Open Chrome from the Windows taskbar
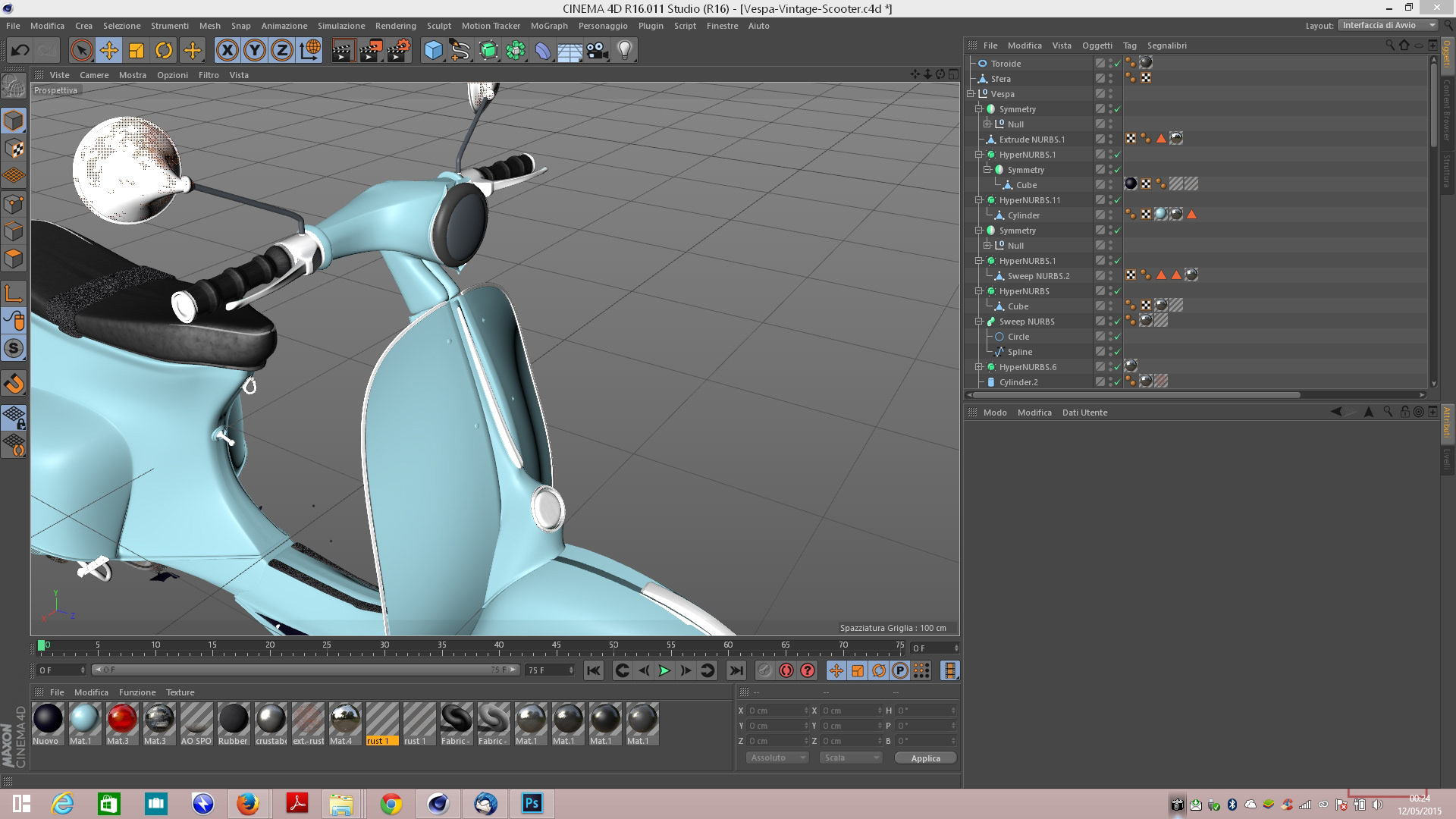This screenshot has width=1456, height=819. coord(391,803)
